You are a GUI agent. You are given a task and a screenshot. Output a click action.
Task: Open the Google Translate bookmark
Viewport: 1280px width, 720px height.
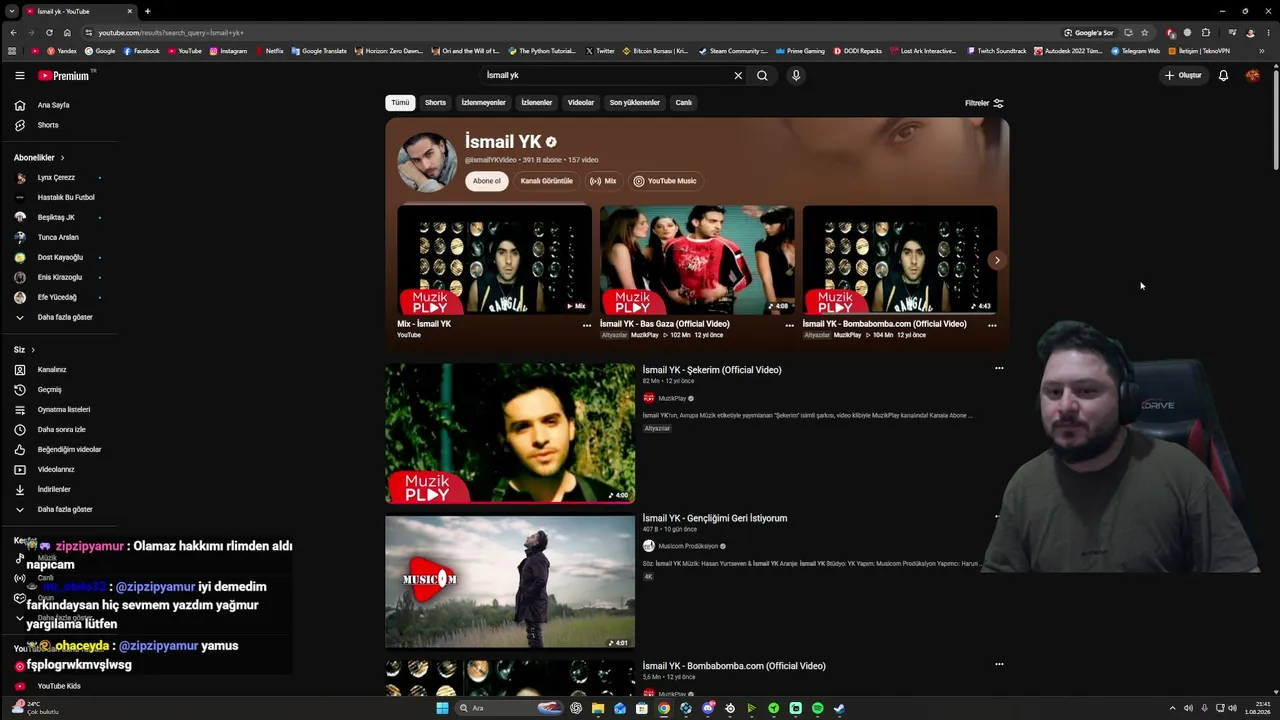(319, 51)
